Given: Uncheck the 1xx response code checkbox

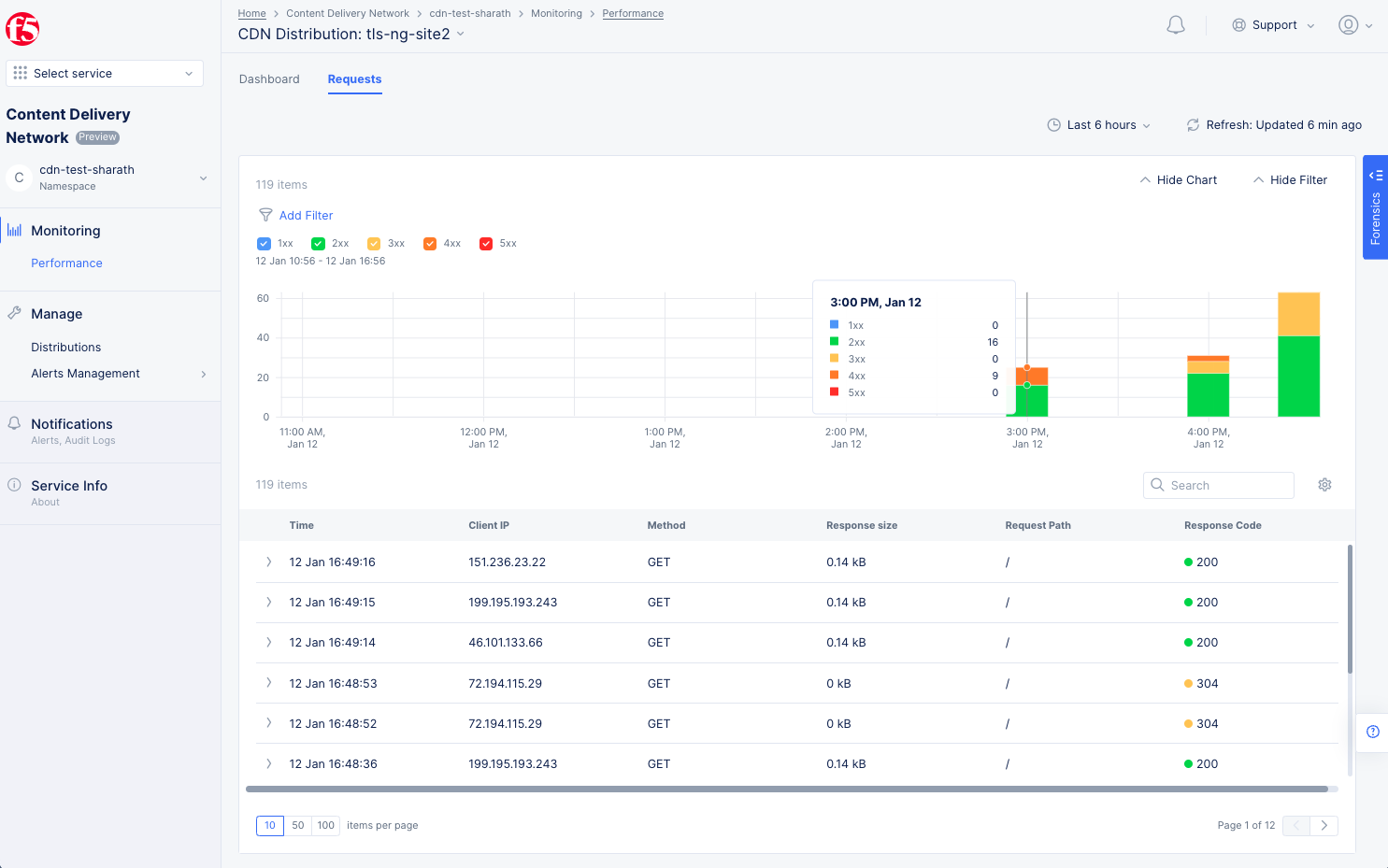Looking at the screenshot, I should 265,243.
